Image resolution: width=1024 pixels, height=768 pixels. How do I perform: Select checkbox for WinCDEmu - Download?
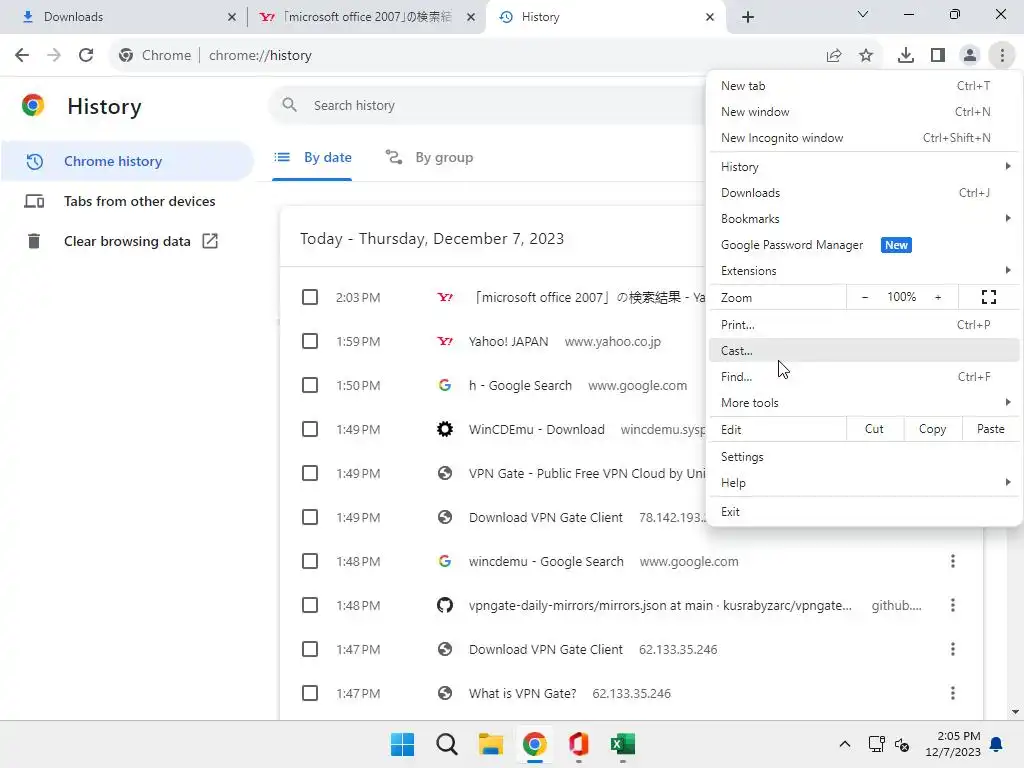[x=310, y=429]
